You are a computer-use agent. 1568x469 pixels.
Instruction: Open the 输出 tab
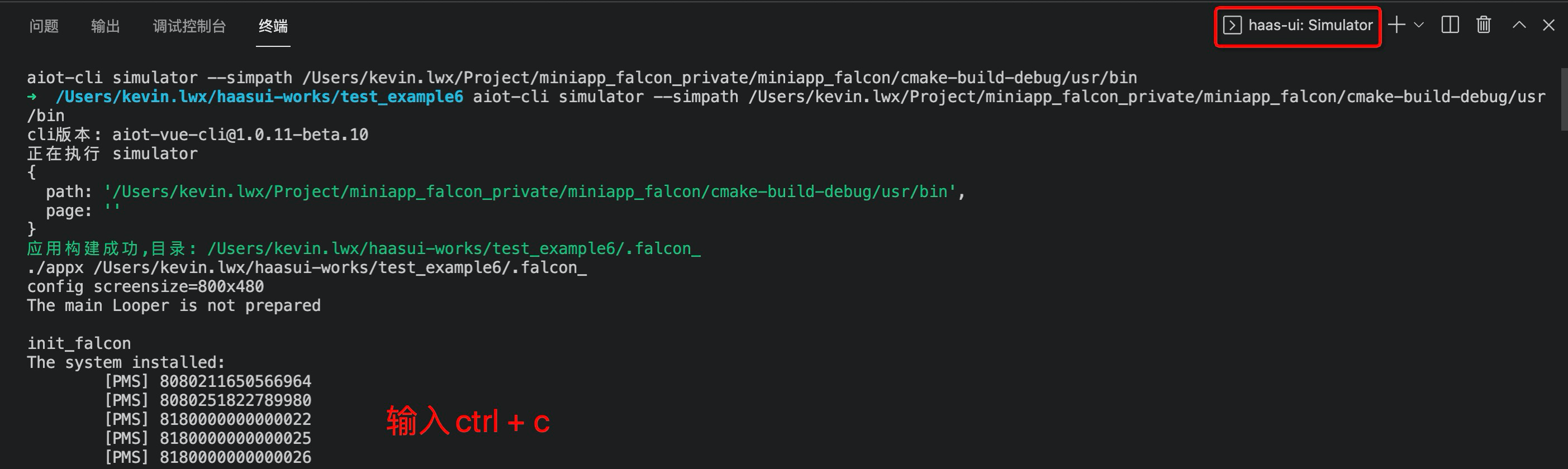pos(105,26)
